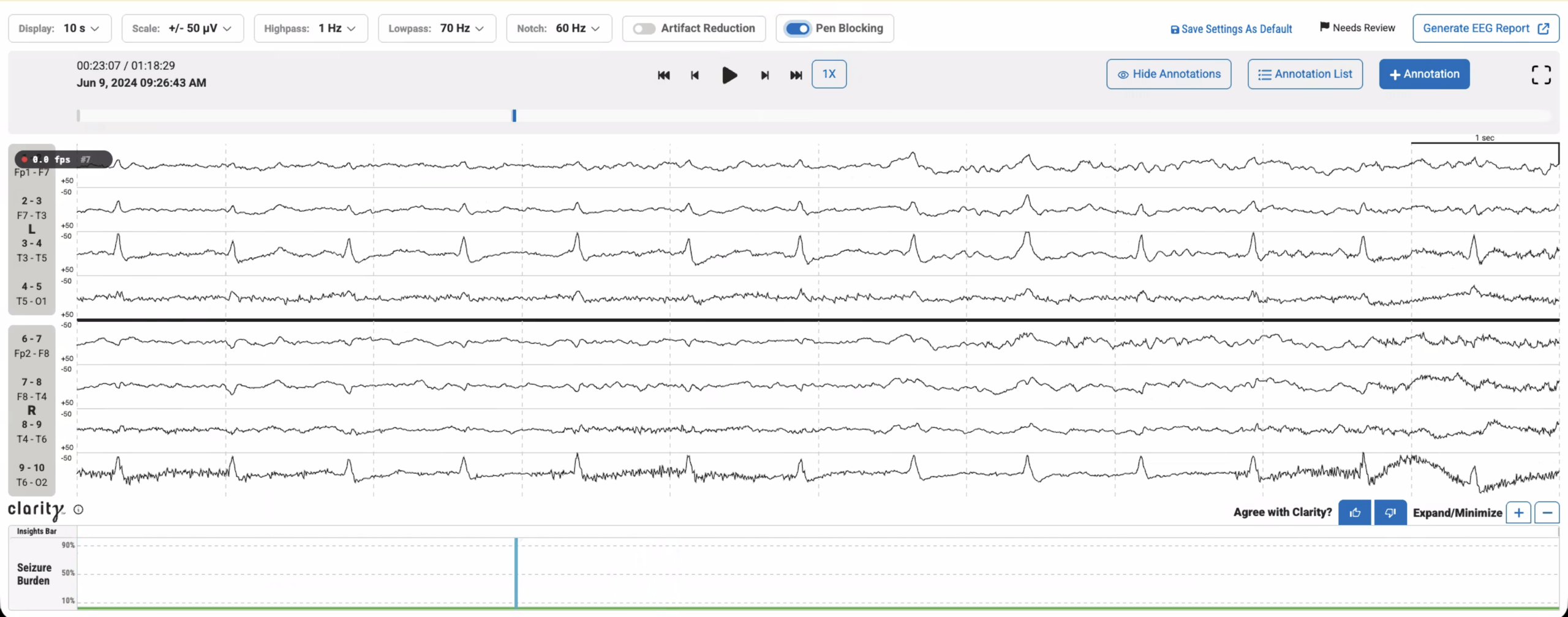Step back one page

(x=695, y=75)
